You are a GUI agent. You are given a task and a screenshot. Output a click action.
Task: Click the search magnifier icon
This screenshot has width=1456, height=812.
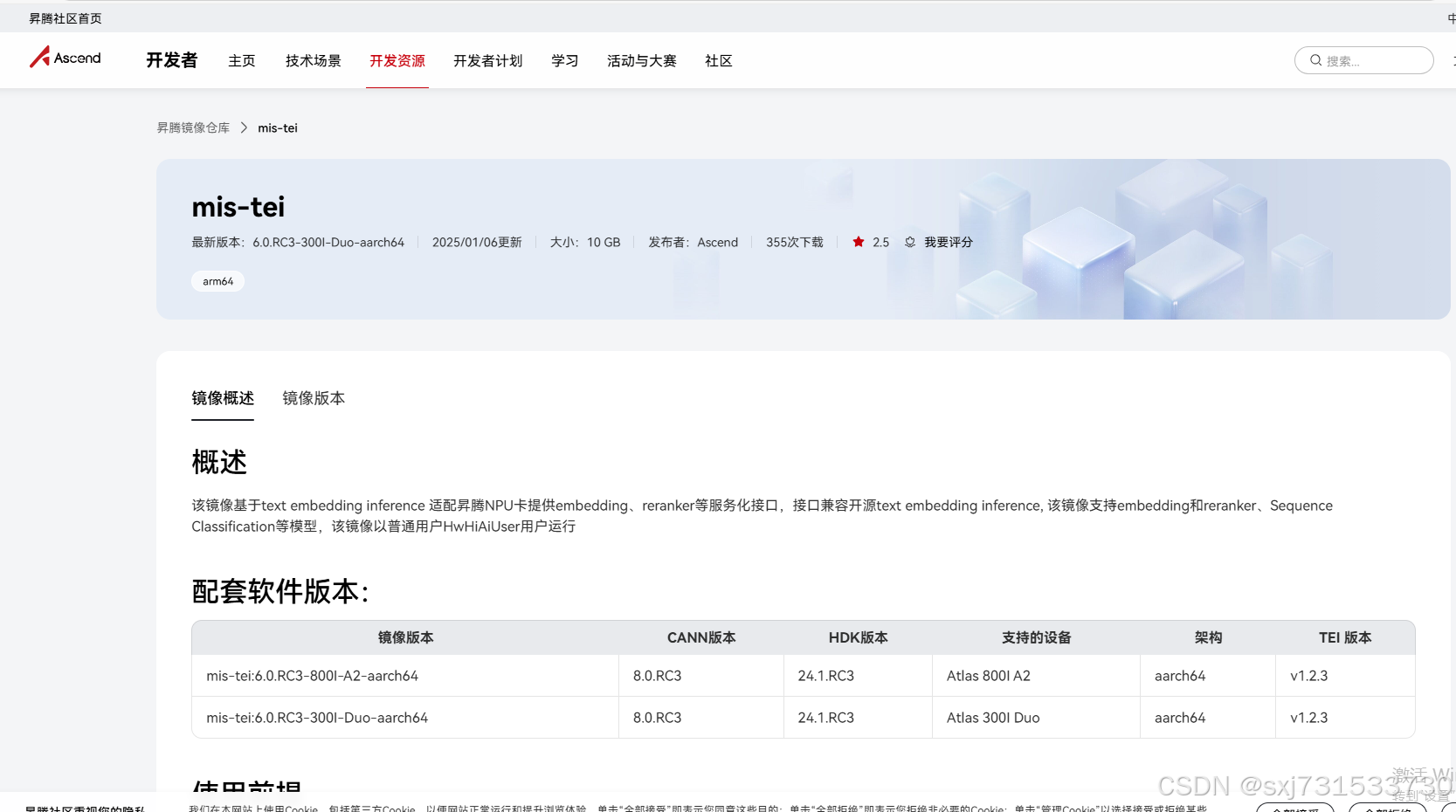1315,60
